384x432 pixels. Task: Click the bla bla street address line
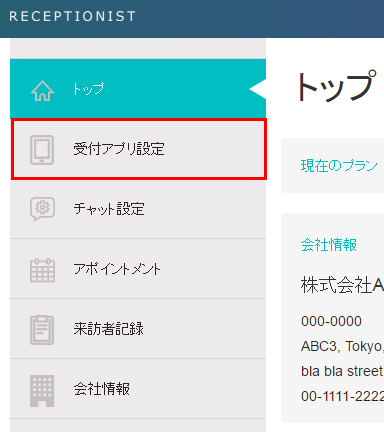click(342, 371)
